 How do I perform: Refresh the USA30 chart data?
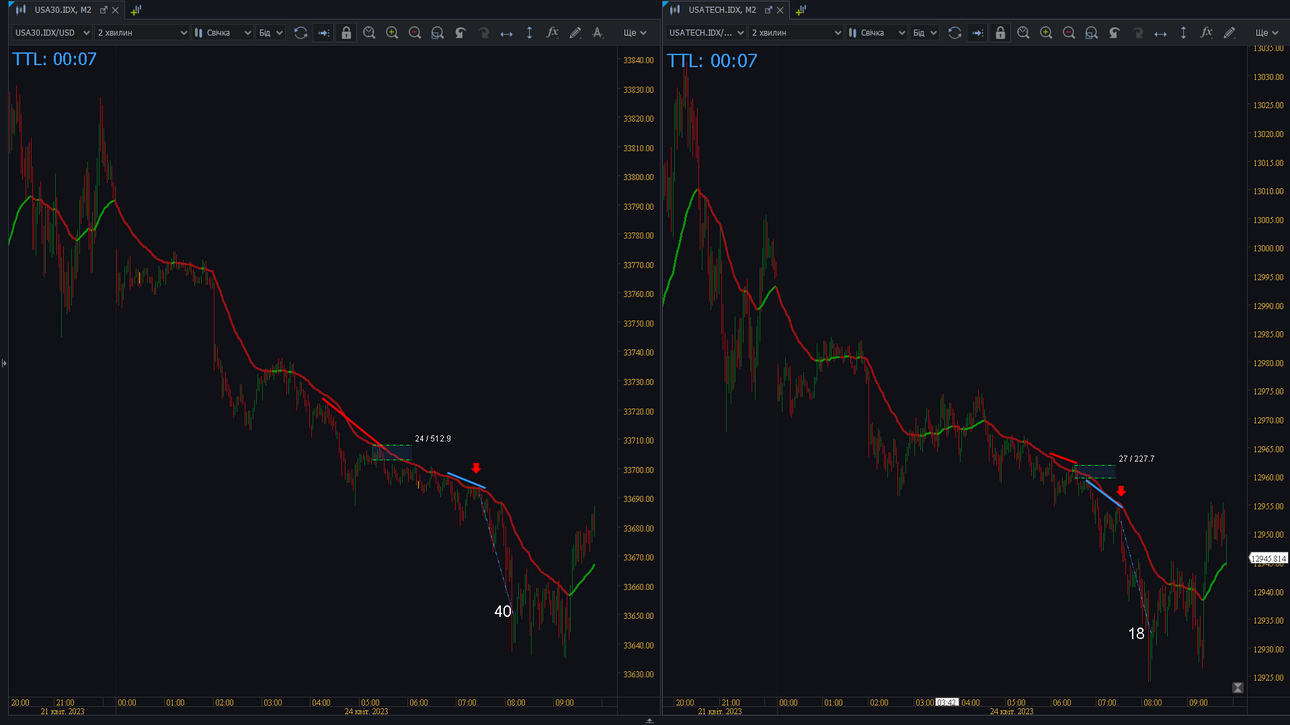pyautogui.click(x=300, y=33)
